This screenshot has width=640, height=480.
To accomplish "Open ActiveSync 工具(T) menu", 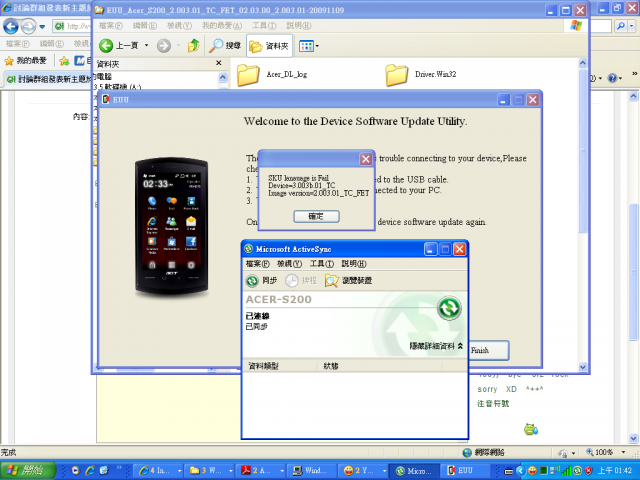I will tap(322, 264).
